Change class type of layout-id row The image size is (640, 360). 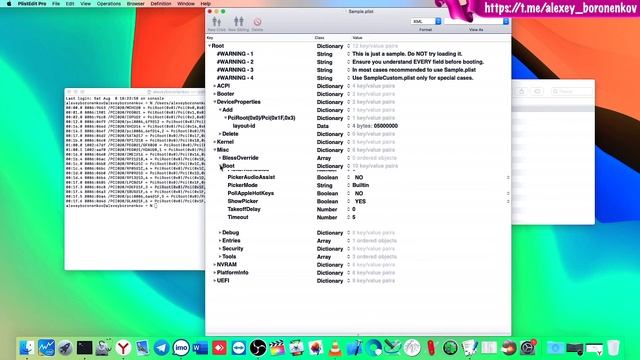coord(349,126)
